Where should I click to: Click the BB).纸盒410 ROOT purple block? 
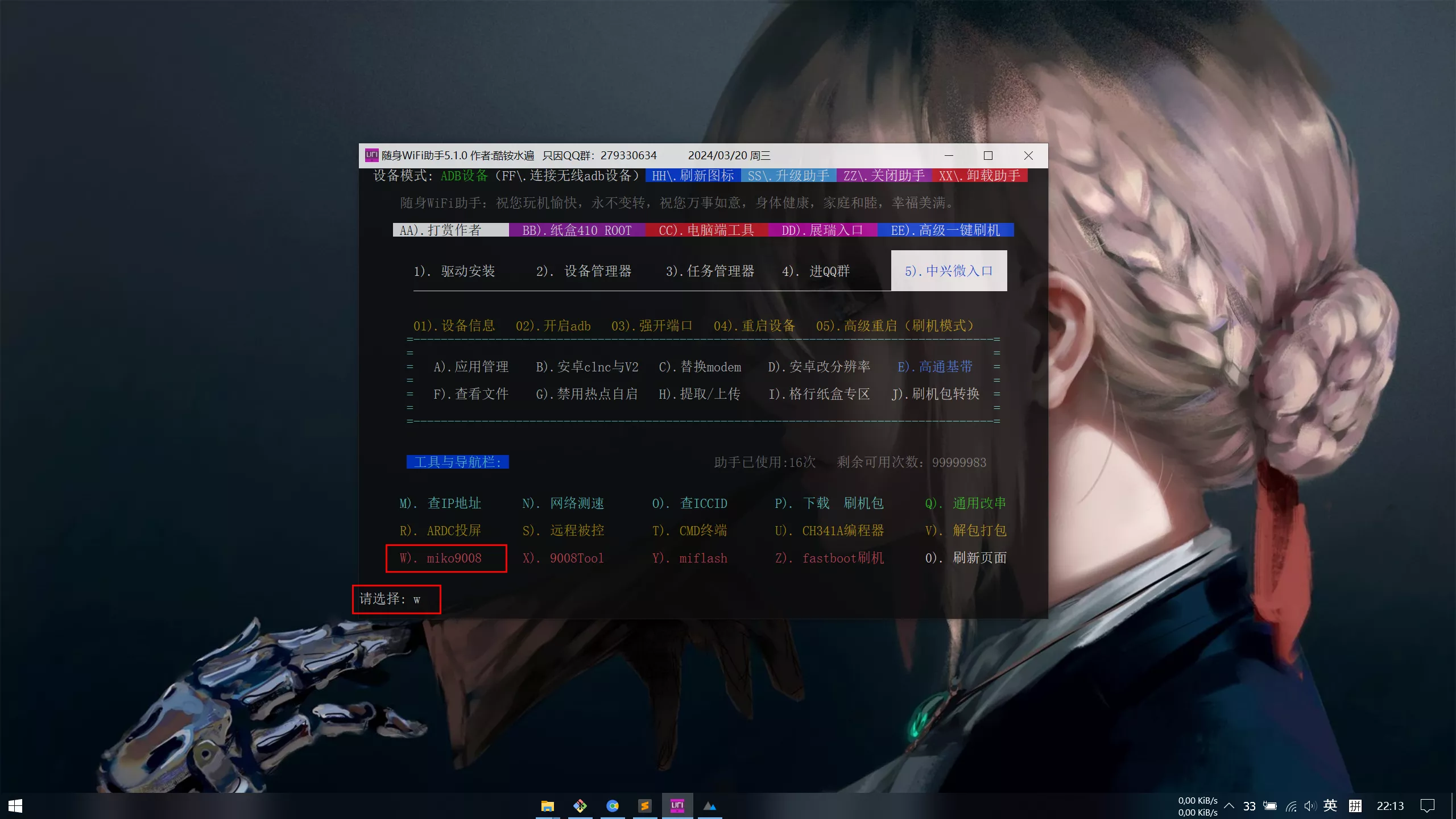click(577, 230)
